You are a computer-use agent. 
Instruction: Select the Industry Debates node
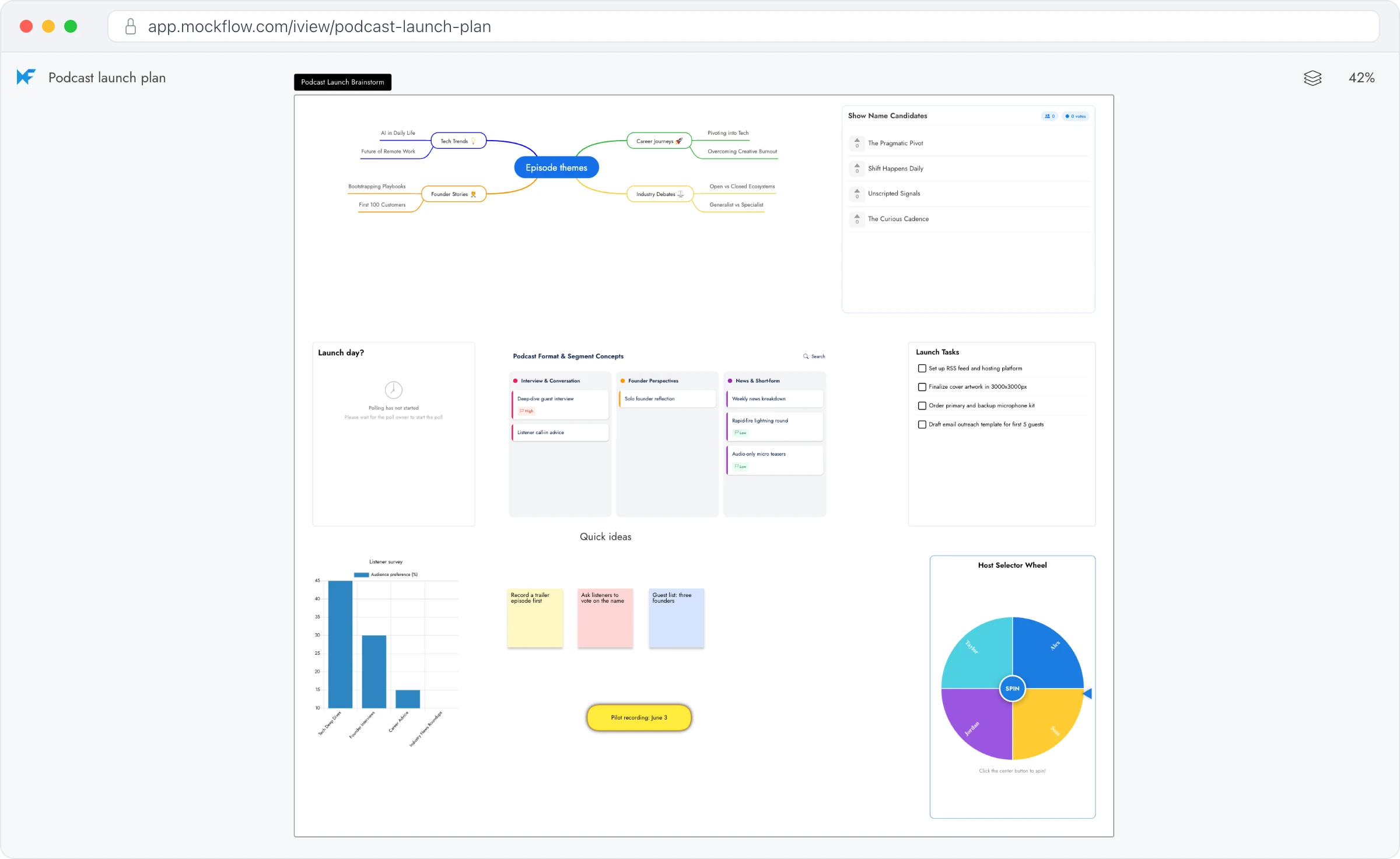pyautogui.click(x=660, y=194)
